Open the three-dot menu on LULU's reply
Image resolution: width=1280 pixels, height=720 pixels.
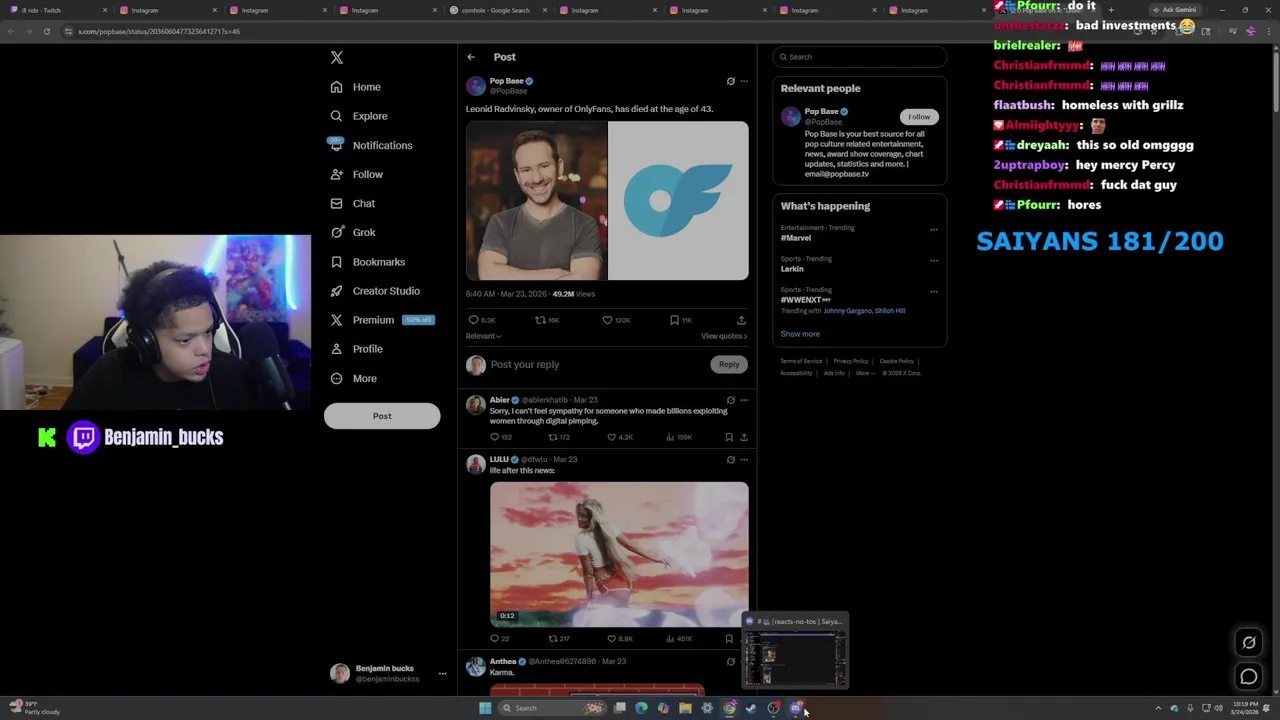(x=744, y=460)
